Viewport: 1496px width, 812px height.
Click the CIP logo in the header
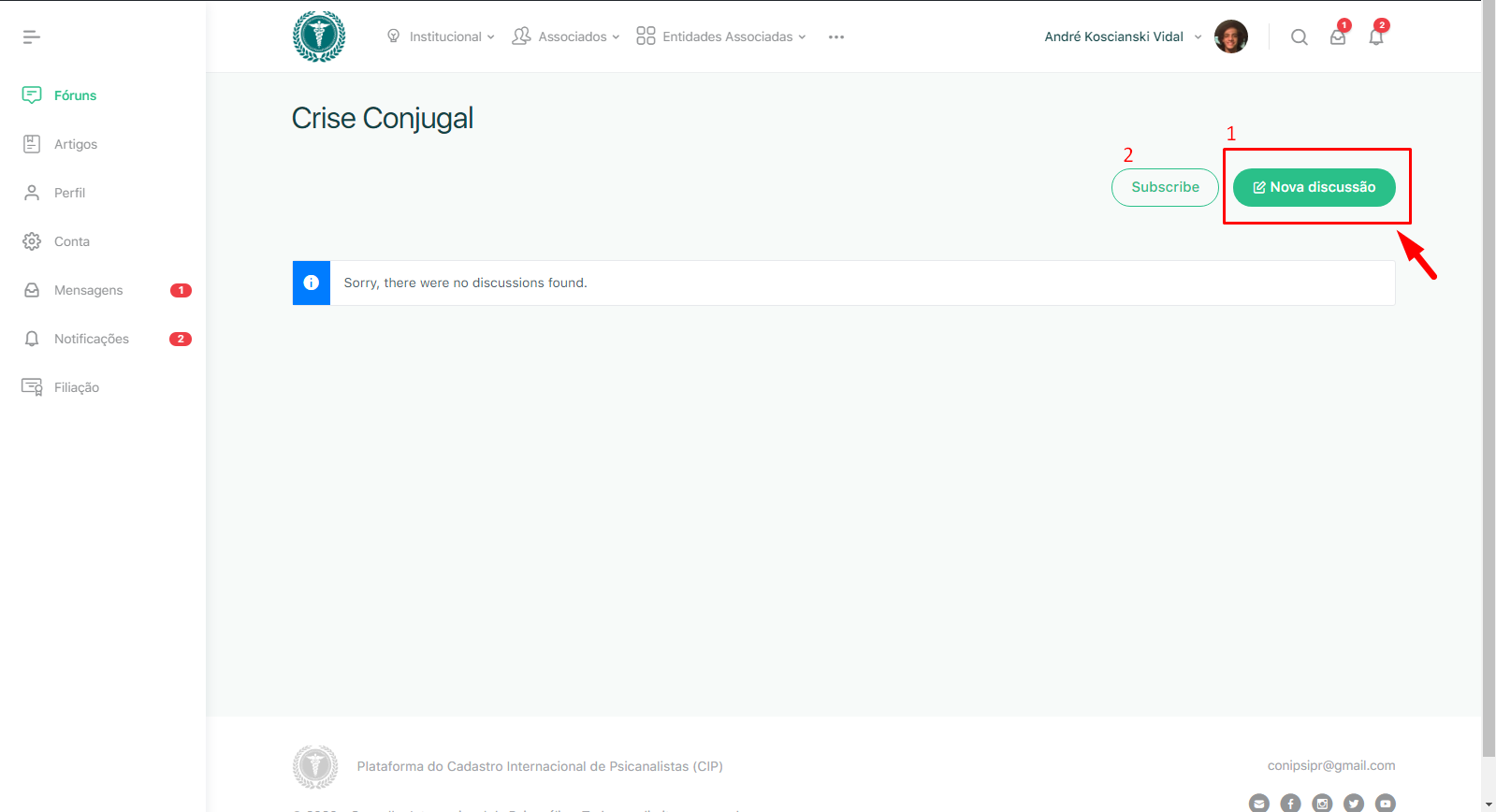pos(319,36)
